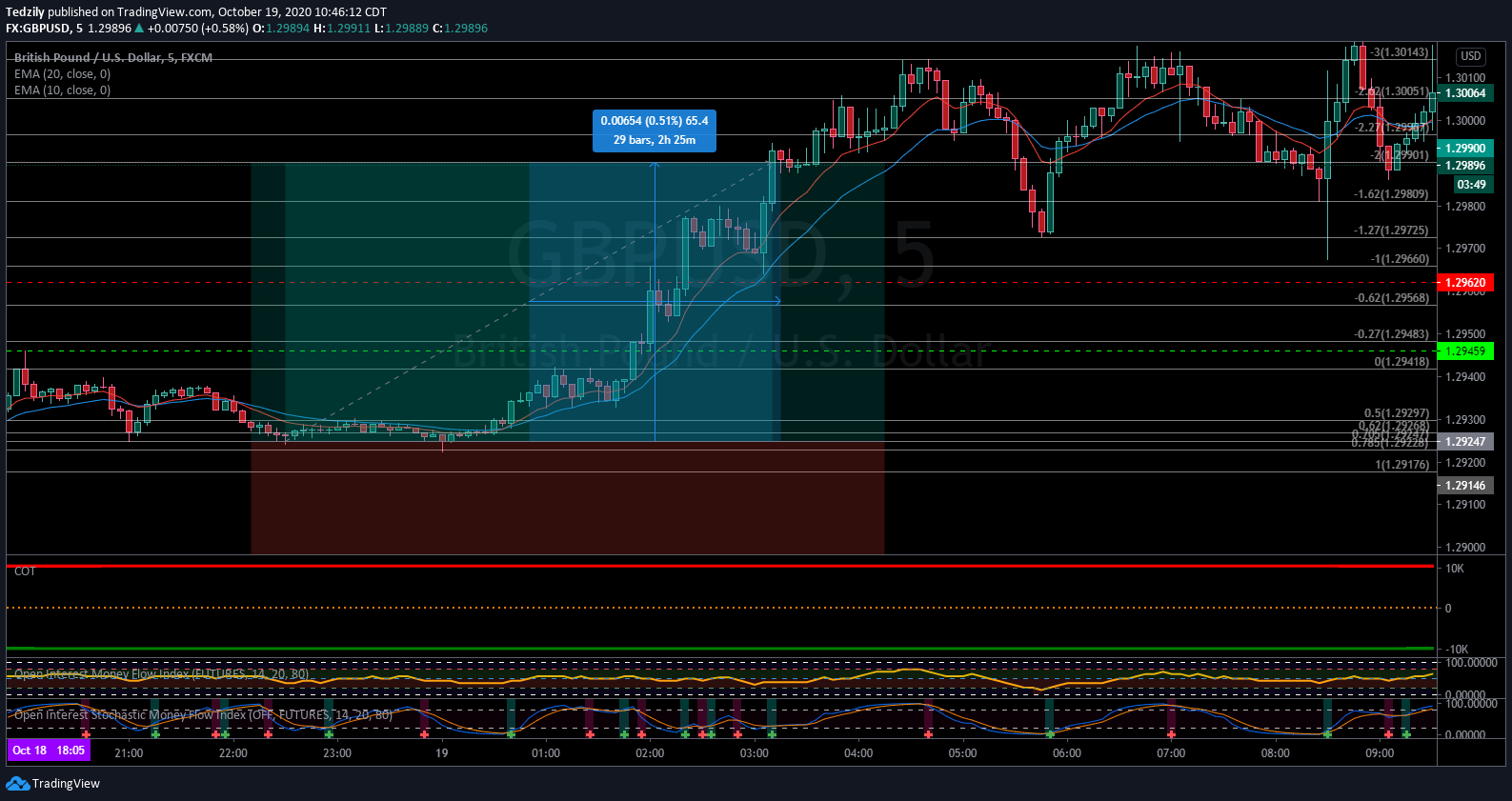Click the 1.29896 current price tag
1512x801 pixels.
pos(1465,166)
